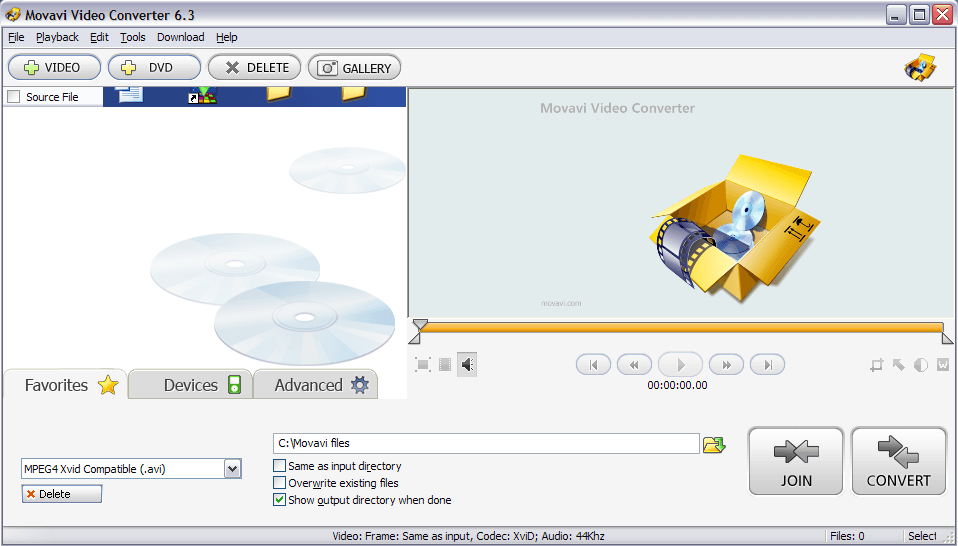Click the document icon in the file list header
Image resolution: width=958 pixels, height=546 pixels.
coord(129,94)
